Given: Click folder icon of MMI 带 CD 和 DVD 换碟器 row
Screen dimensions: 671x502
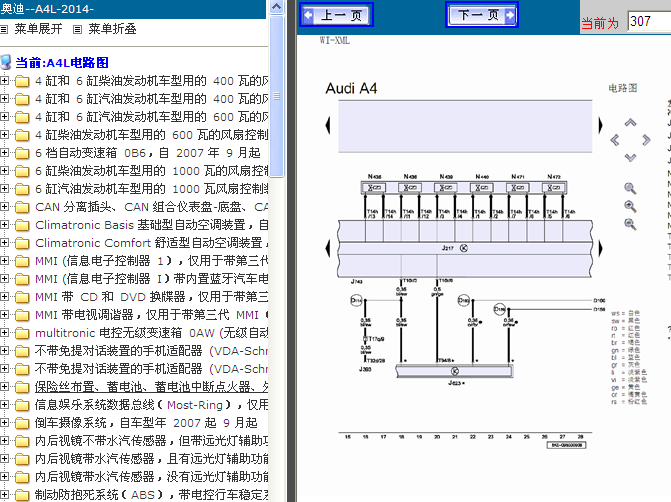Looking at the screenshot, I should pos(22,297).
